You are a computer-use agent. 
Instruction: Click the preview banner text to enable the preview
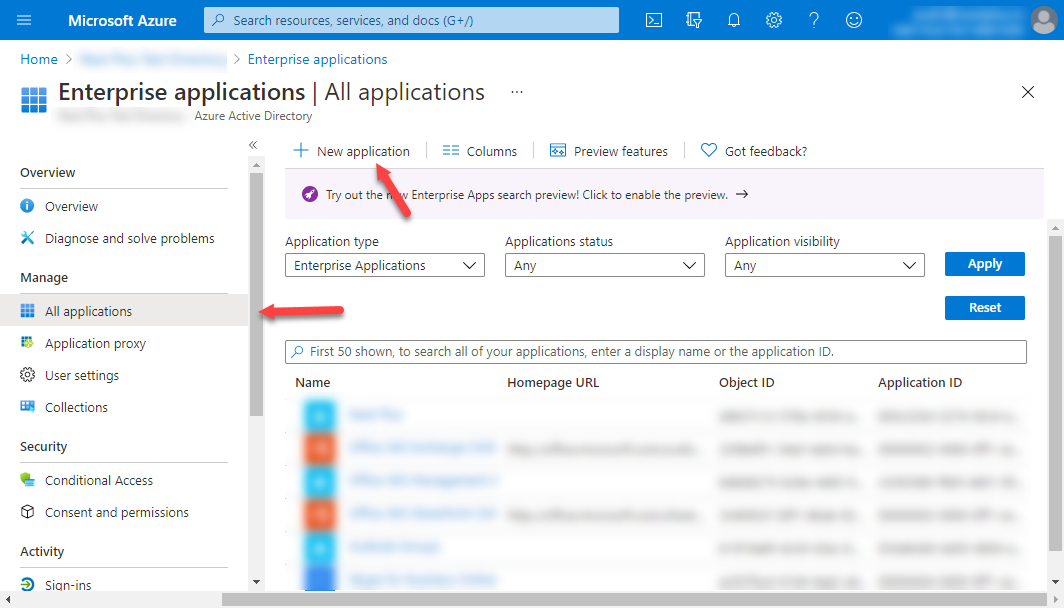[527, 195]
